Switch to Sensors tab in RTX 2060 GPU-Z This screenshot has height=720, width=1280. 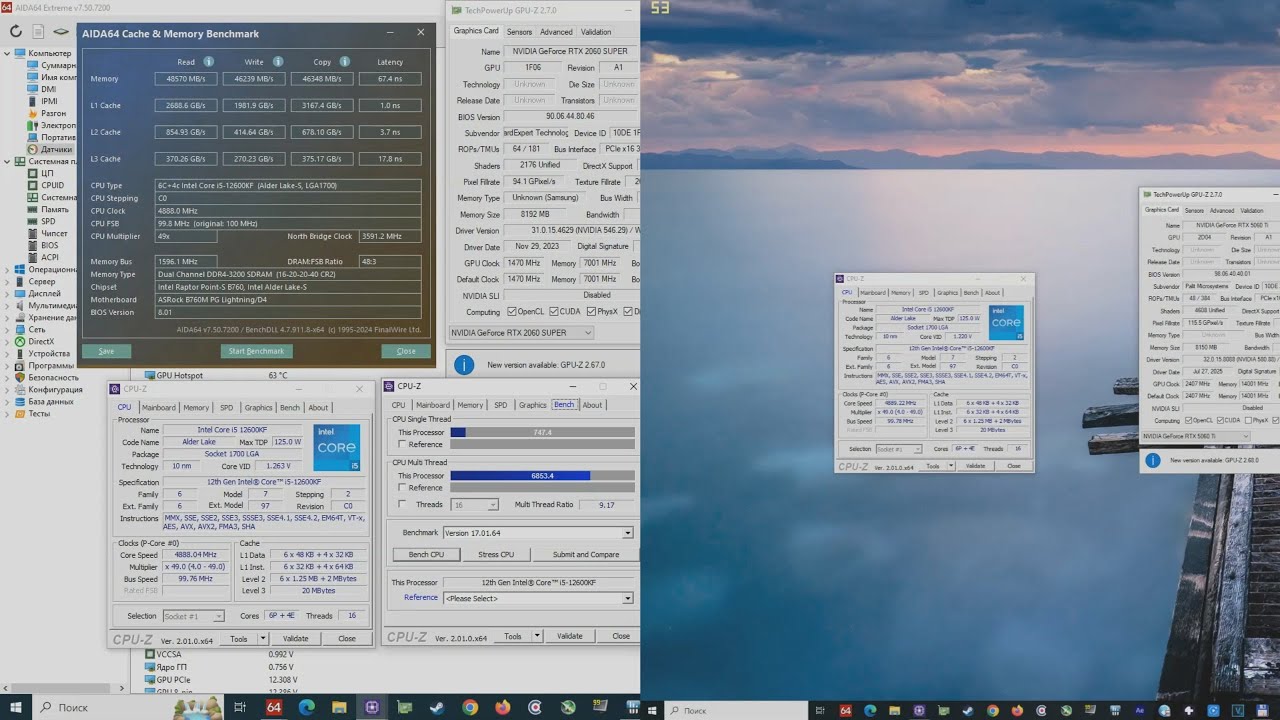(x=519, y=32)
